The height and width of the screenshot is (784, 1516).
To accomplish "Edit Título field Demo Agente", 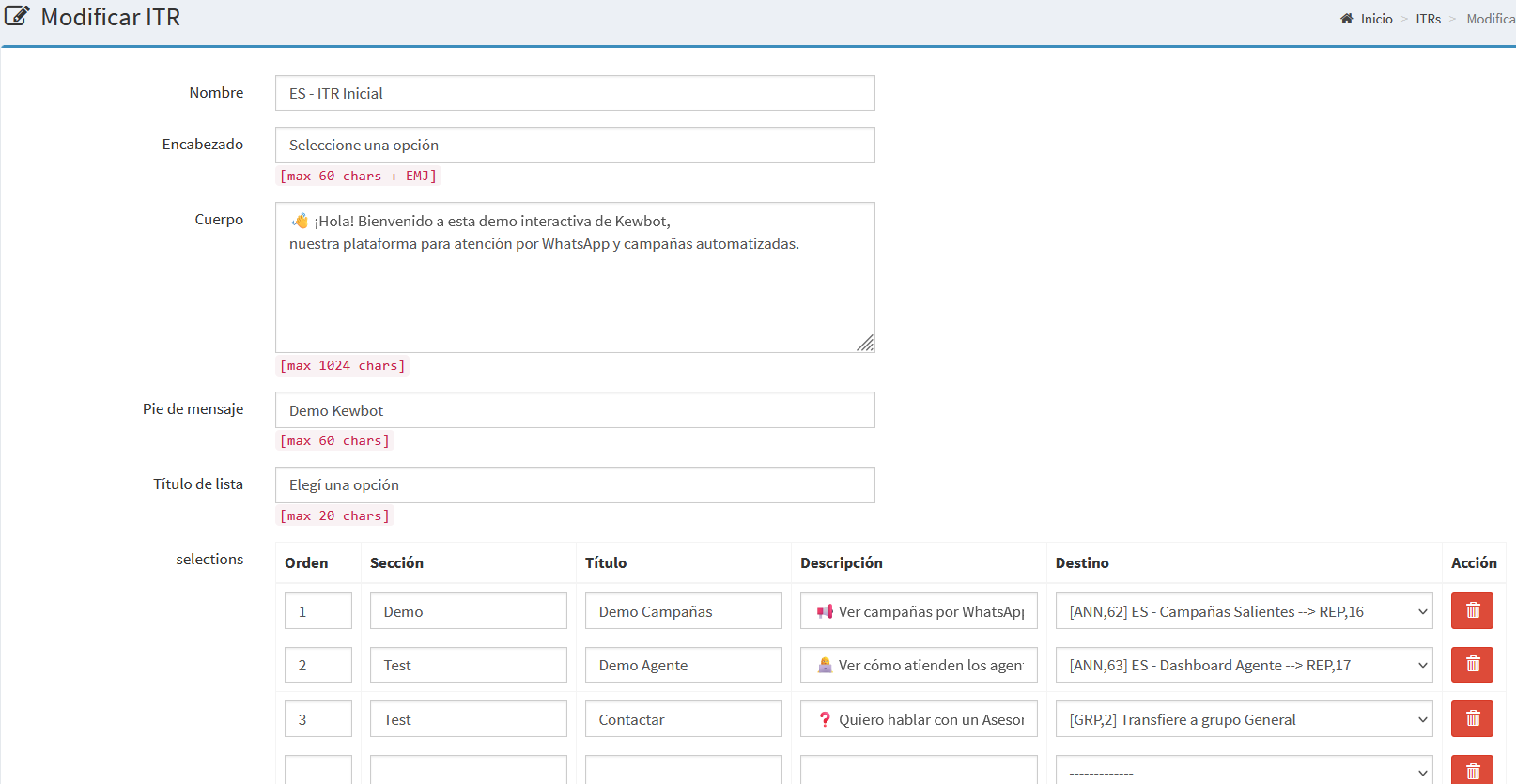I will (684, 665).
